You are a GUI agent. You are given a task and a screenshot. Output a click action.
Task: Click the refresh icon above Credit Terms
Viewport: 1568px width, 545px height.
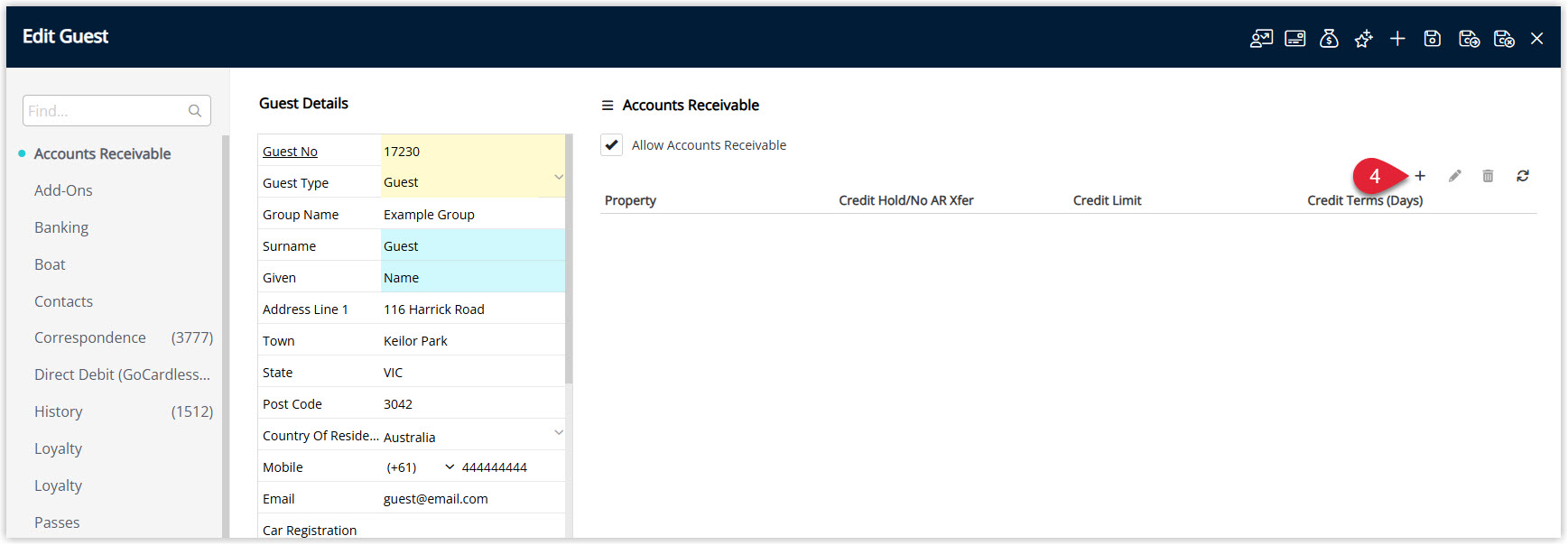pyautogui.click(x=1523, y=176)
